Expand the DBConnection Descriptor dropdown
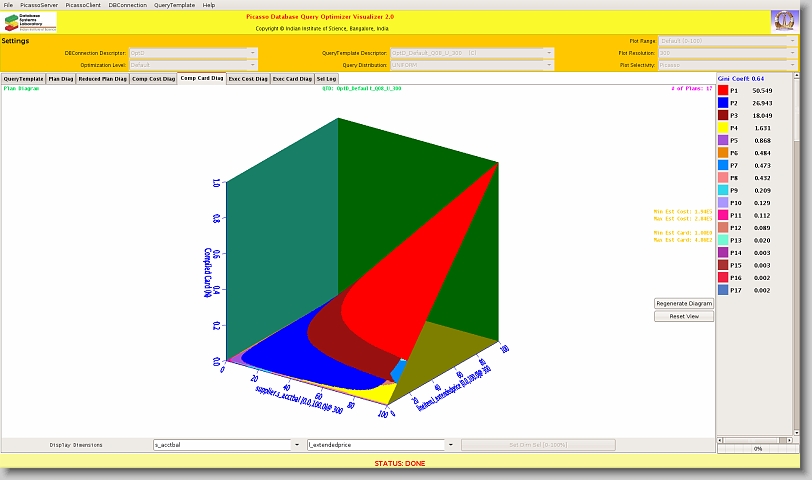The width and height of the screenshot is (812, 480). (x=252, y=52)
